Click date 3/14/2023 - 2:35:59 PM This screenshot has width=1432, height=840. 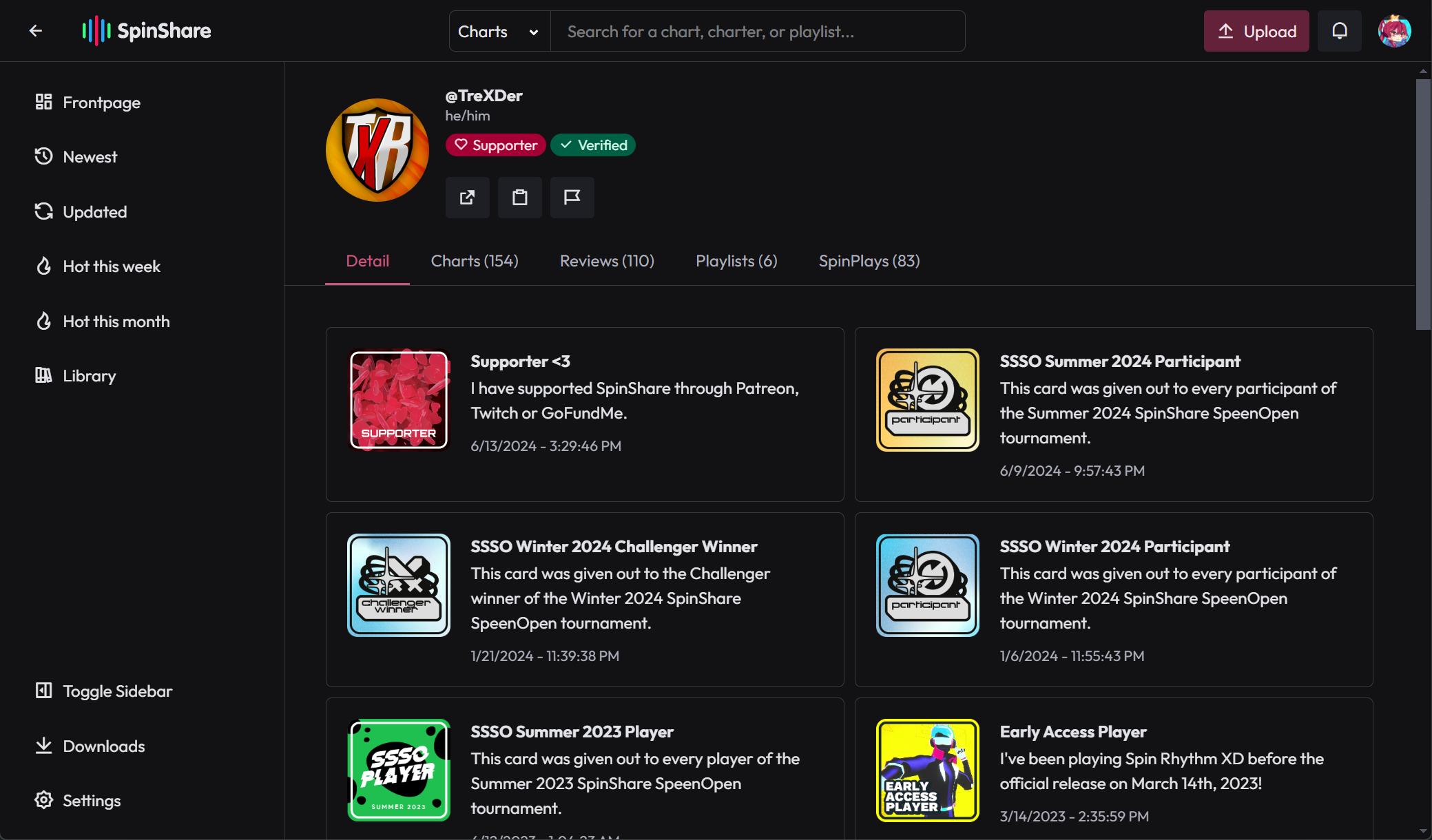tap(1074, 817)
